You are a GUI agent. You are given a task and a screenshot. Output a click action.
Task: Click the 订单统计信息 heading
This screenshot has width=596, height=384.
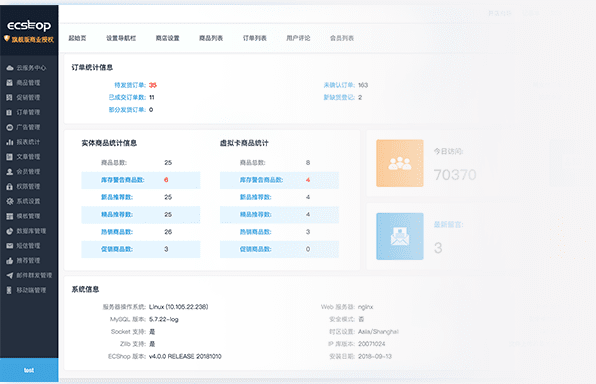92,67
